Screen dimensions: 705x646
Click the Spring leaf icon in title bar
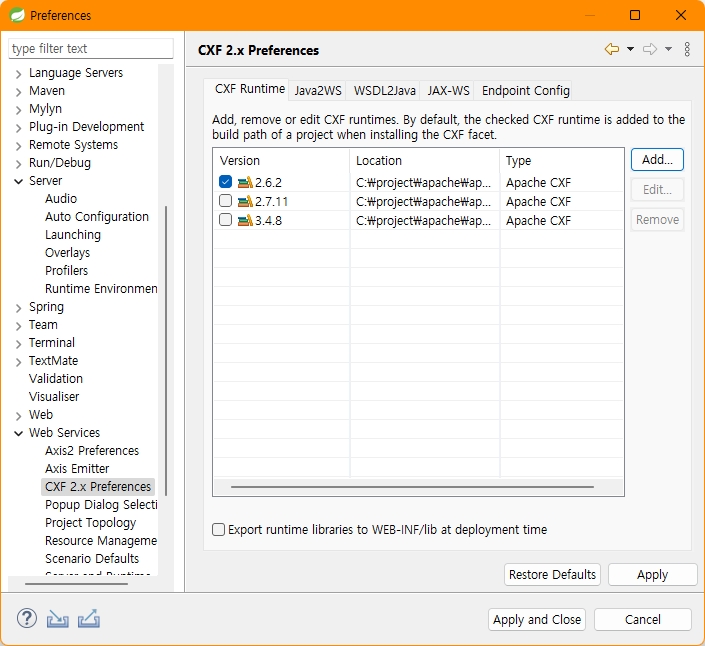(17, 15)
